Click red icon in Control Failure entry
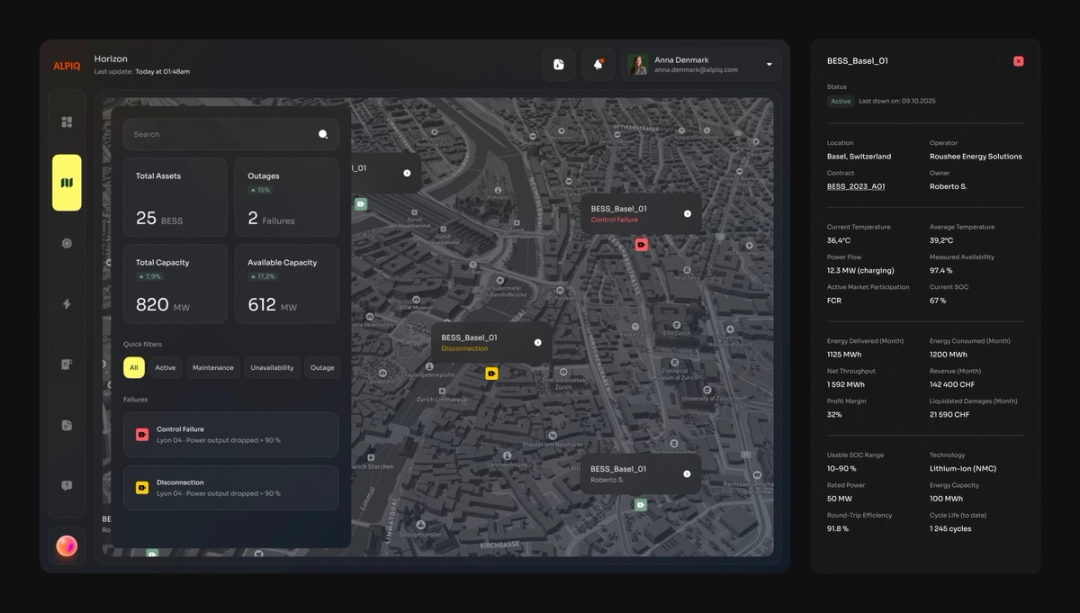This screenshot has height=613, width=1080. 142,435
